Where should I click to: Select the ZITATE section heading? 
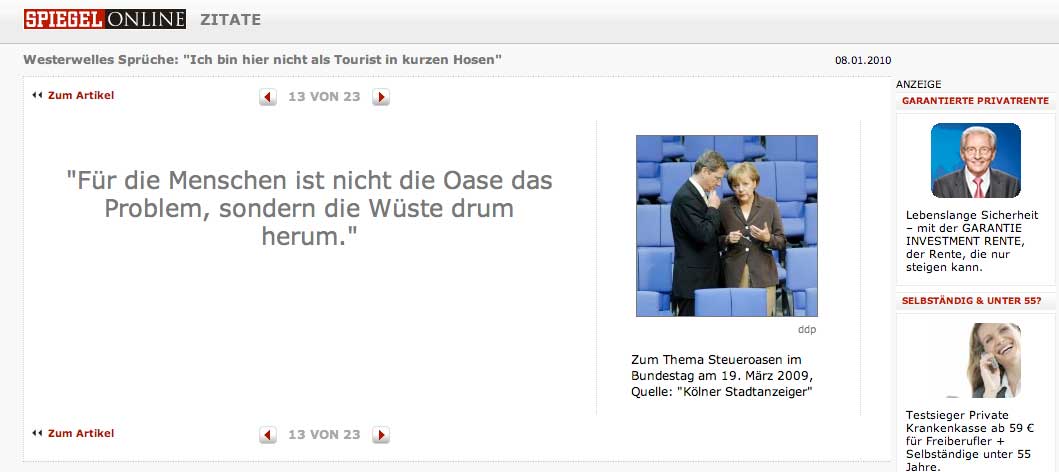(230, 20)
